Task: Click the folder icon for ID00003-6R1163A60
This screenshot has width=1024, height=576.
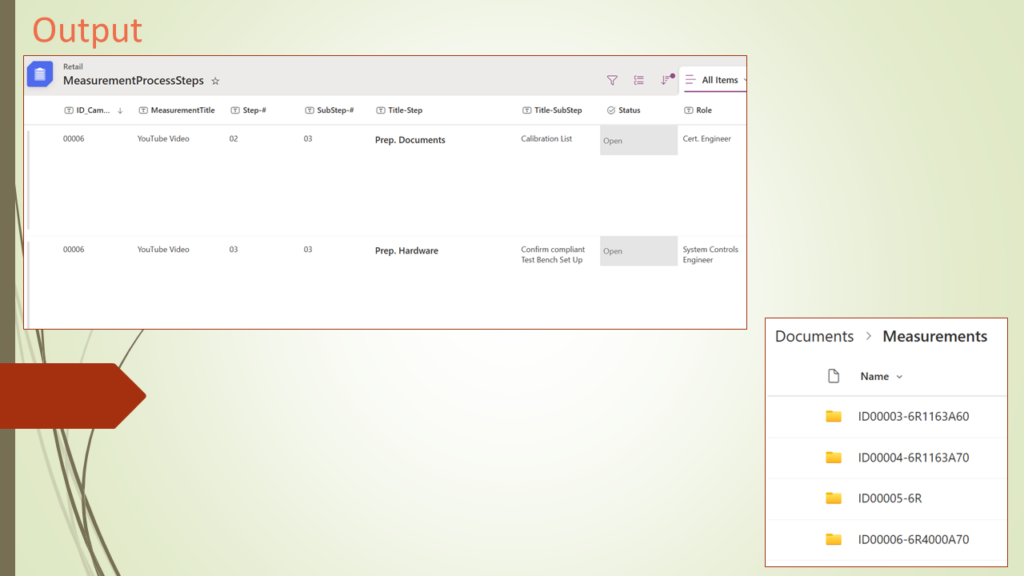Action: pos(833,416)
